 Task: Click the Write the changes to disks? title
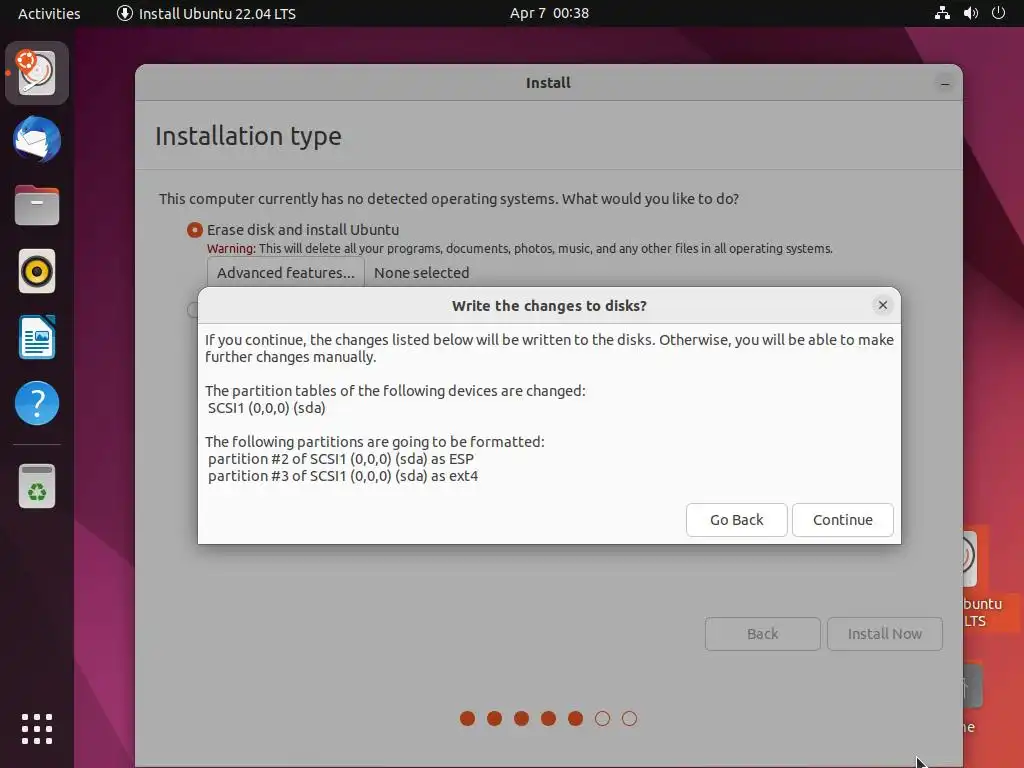click(549, 306)
